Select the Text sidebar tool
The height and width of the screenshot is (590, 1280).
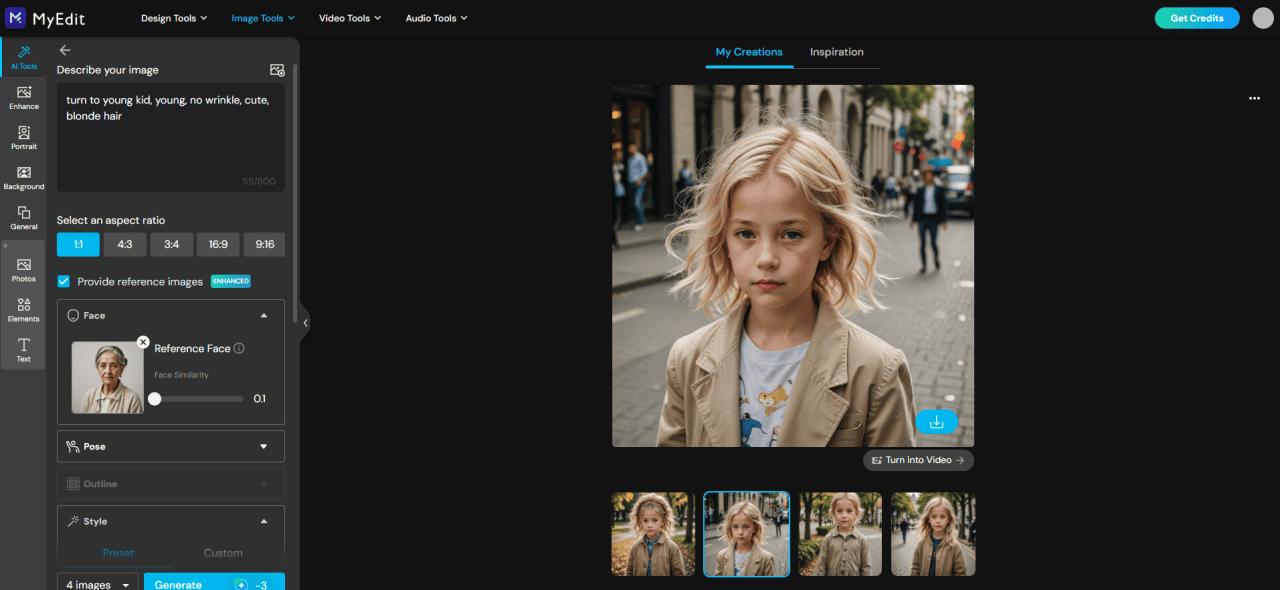24,350
